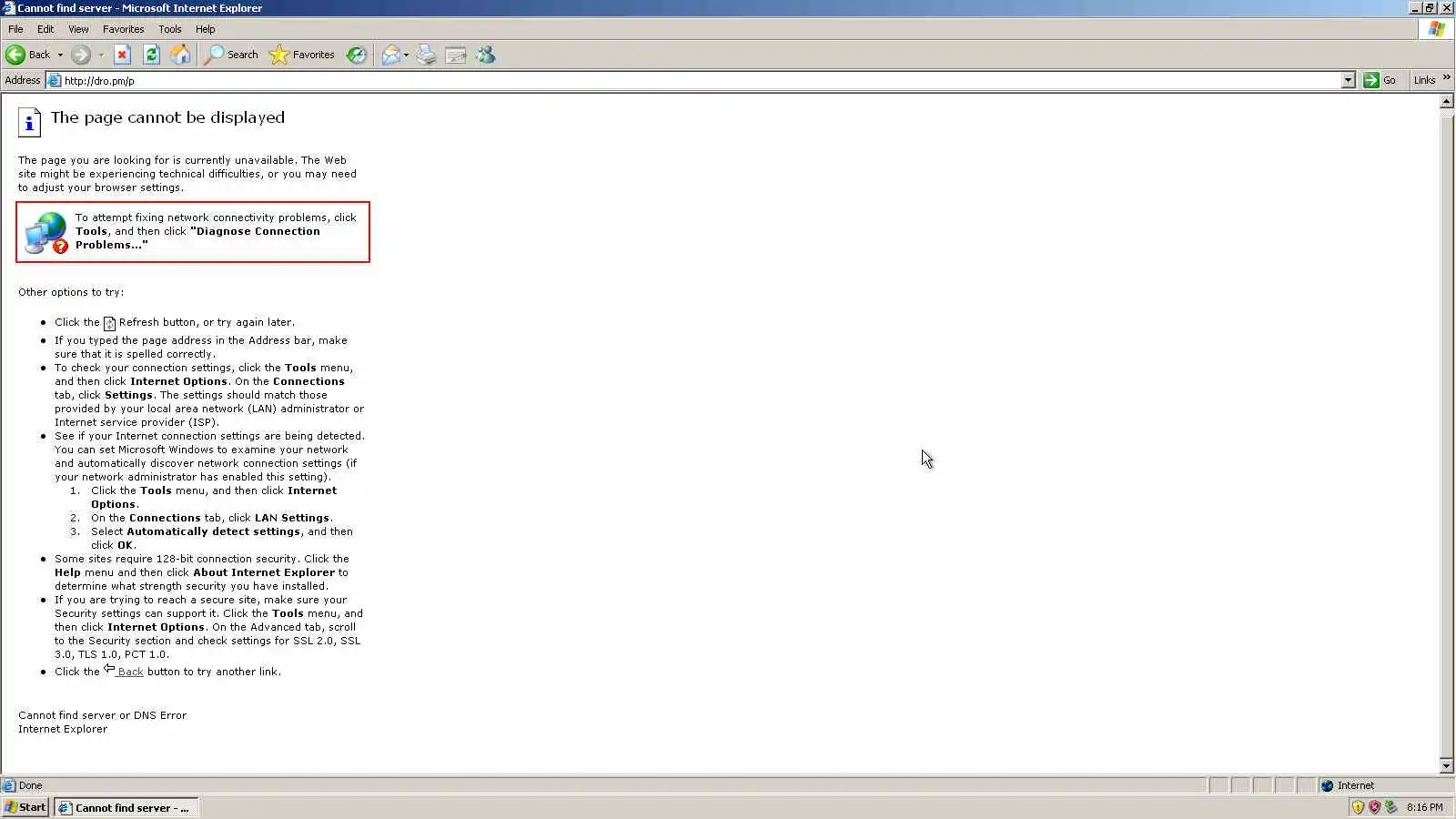Open the Messenger toolbar icon

(486, 56)
